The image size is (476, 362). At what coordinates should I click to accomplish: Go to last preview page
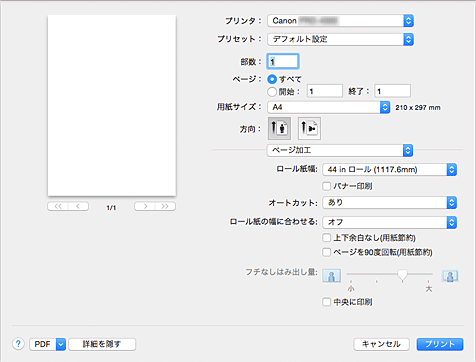click(165, 206)
